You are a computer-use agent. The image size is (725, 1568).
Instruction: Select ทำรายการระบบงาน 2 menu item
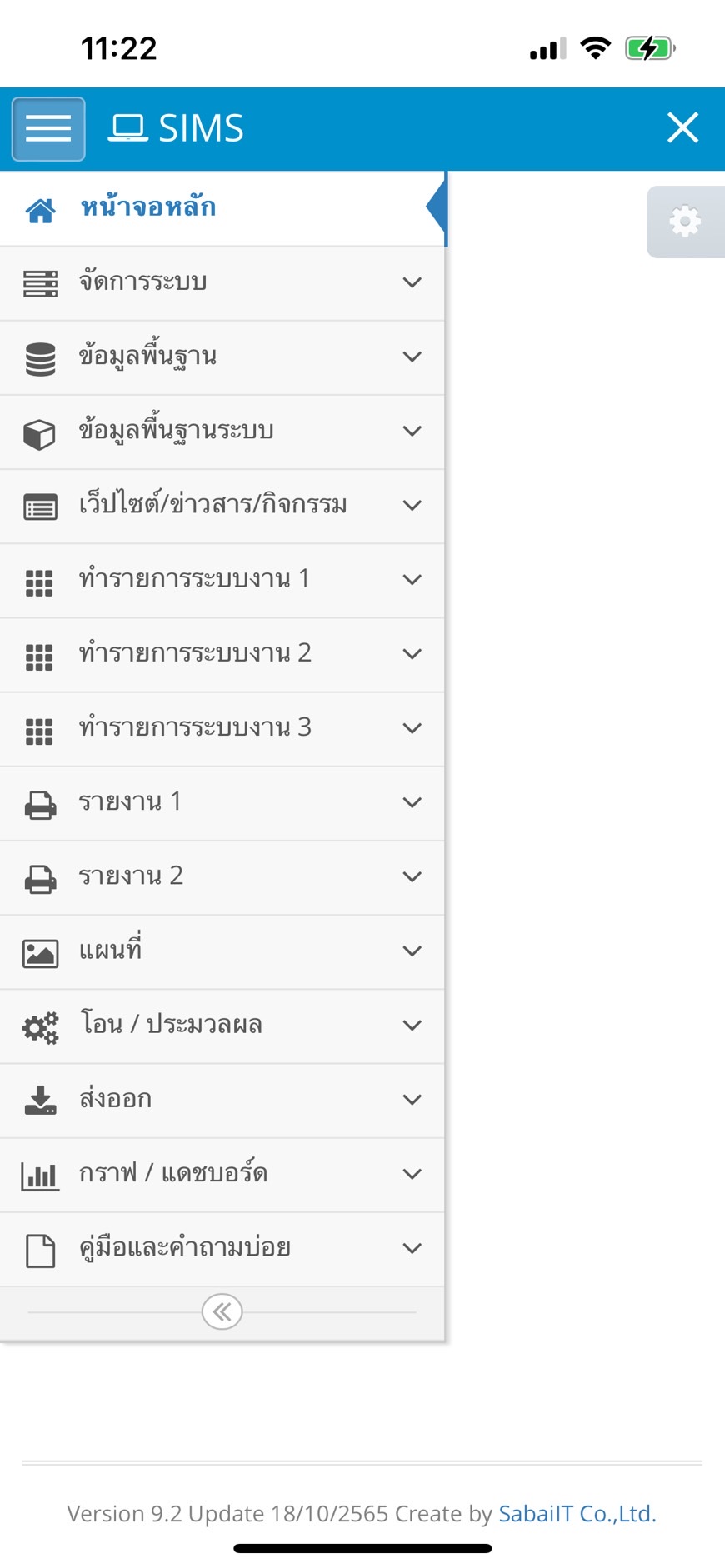click(195, 654)
